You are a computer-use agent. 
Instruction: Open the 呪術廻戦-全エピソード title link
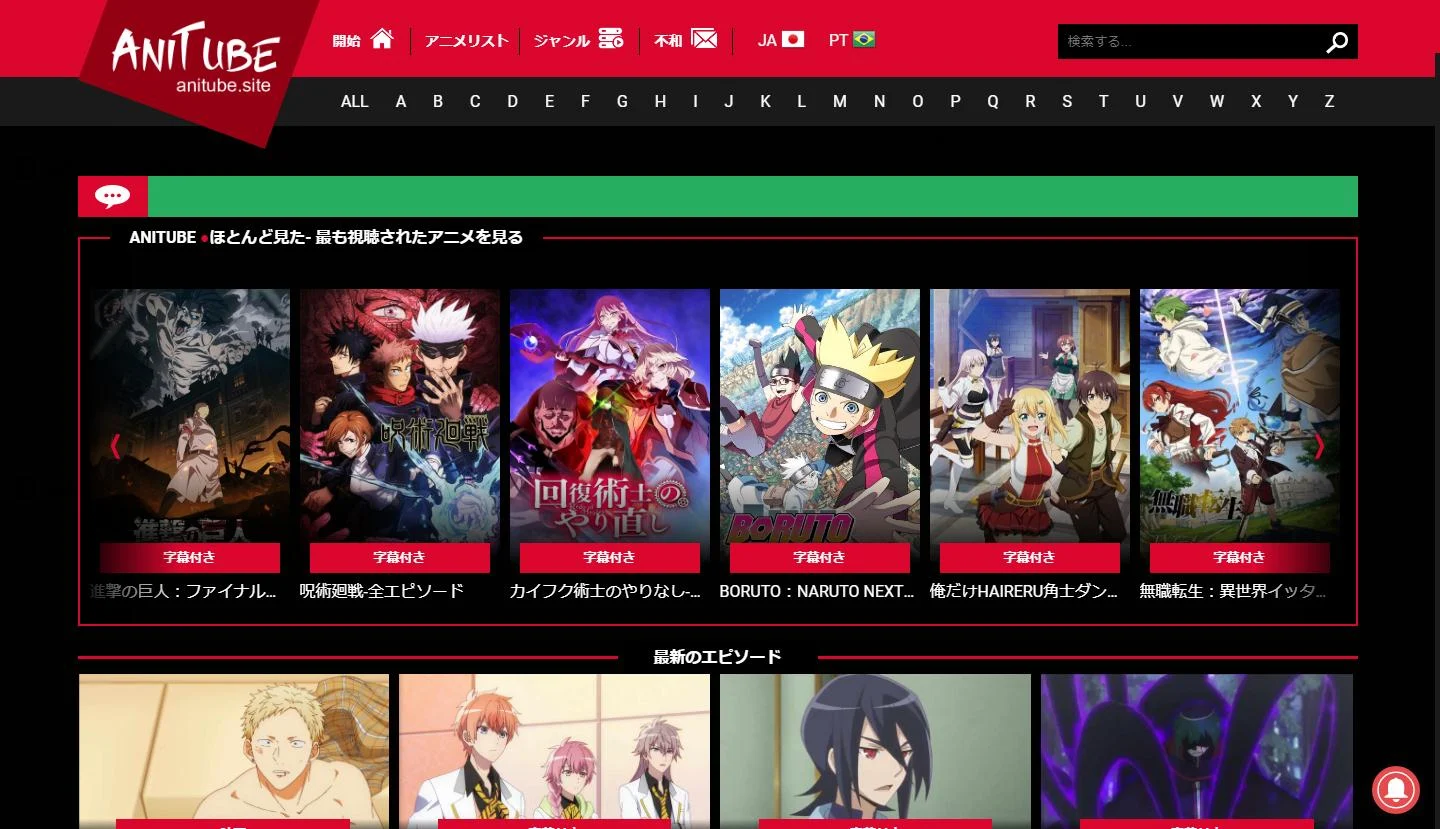point(382,591)
